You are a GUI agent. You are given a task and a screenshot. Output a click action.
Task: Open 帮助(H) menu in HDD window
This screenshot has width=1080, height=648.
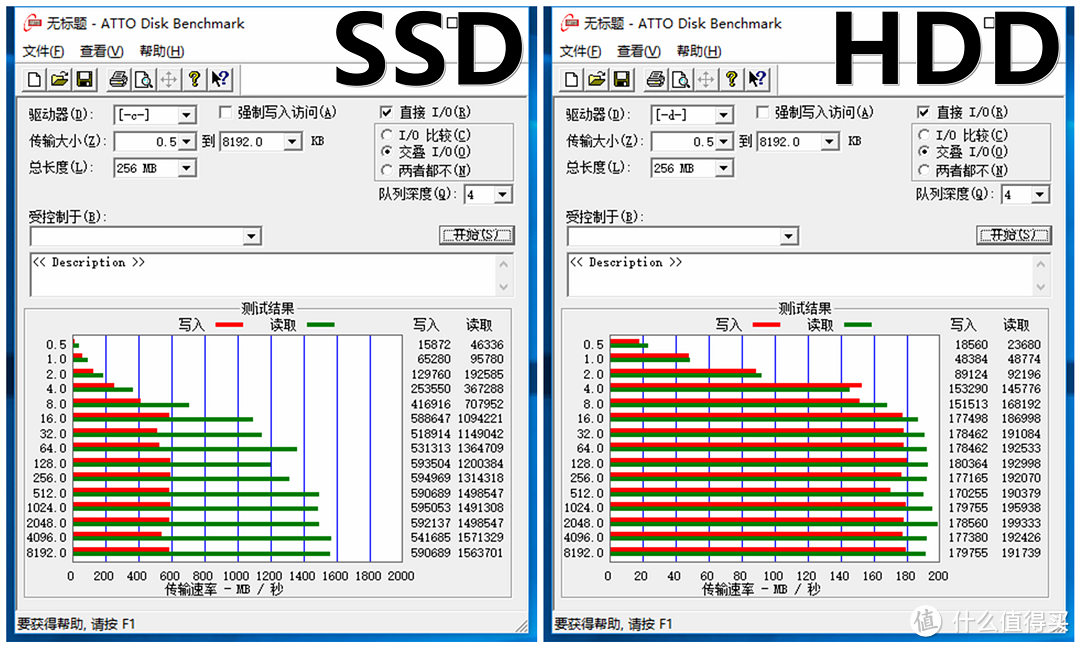698,52
